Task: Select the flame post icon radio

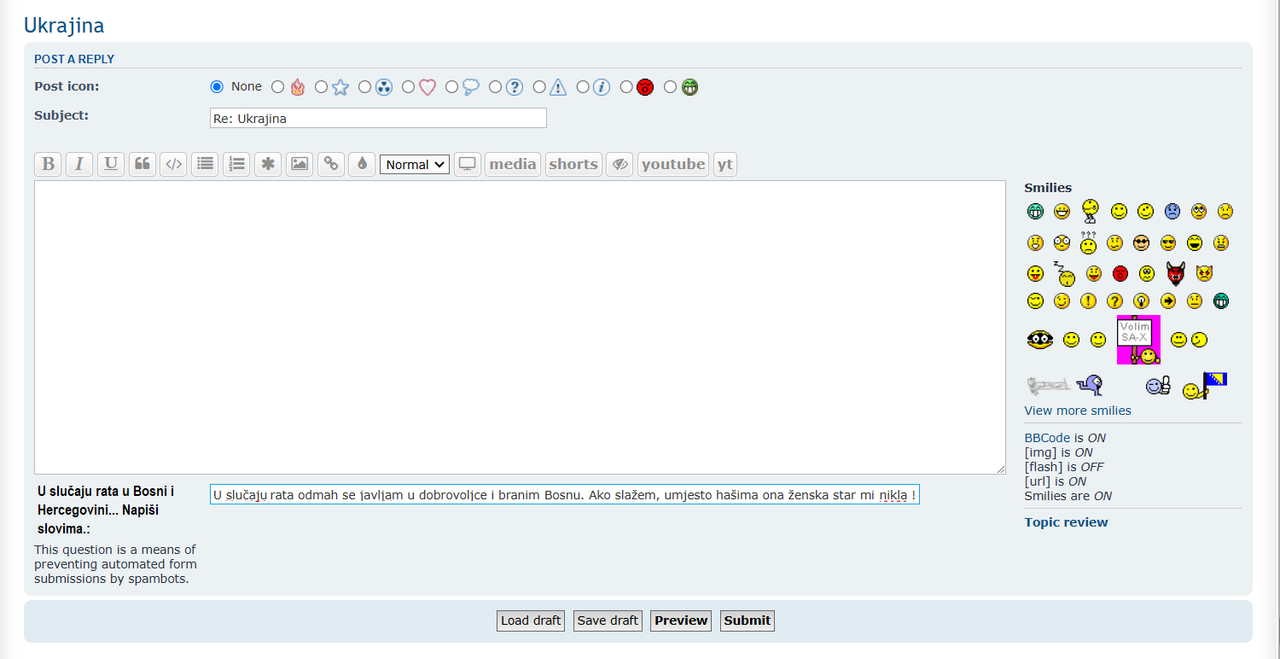Action: click(x=278, y=87)
